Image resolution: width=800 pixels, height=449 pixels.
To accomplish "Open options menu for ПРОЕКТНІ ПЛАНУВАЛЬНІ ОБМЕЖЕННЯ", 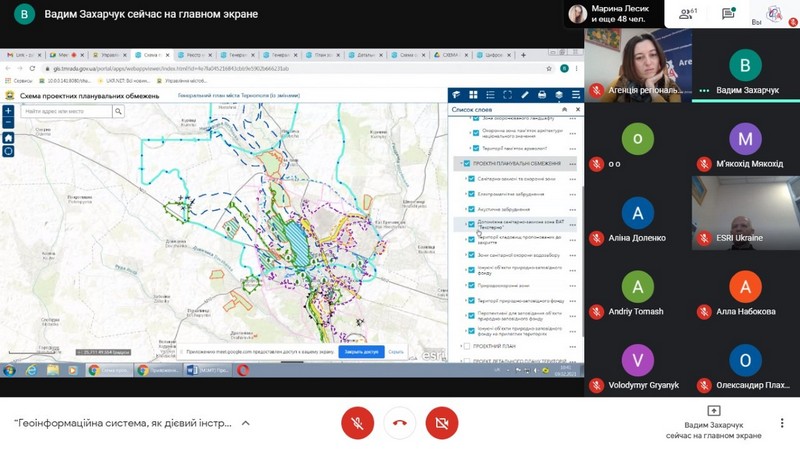I will coord(572,164).
